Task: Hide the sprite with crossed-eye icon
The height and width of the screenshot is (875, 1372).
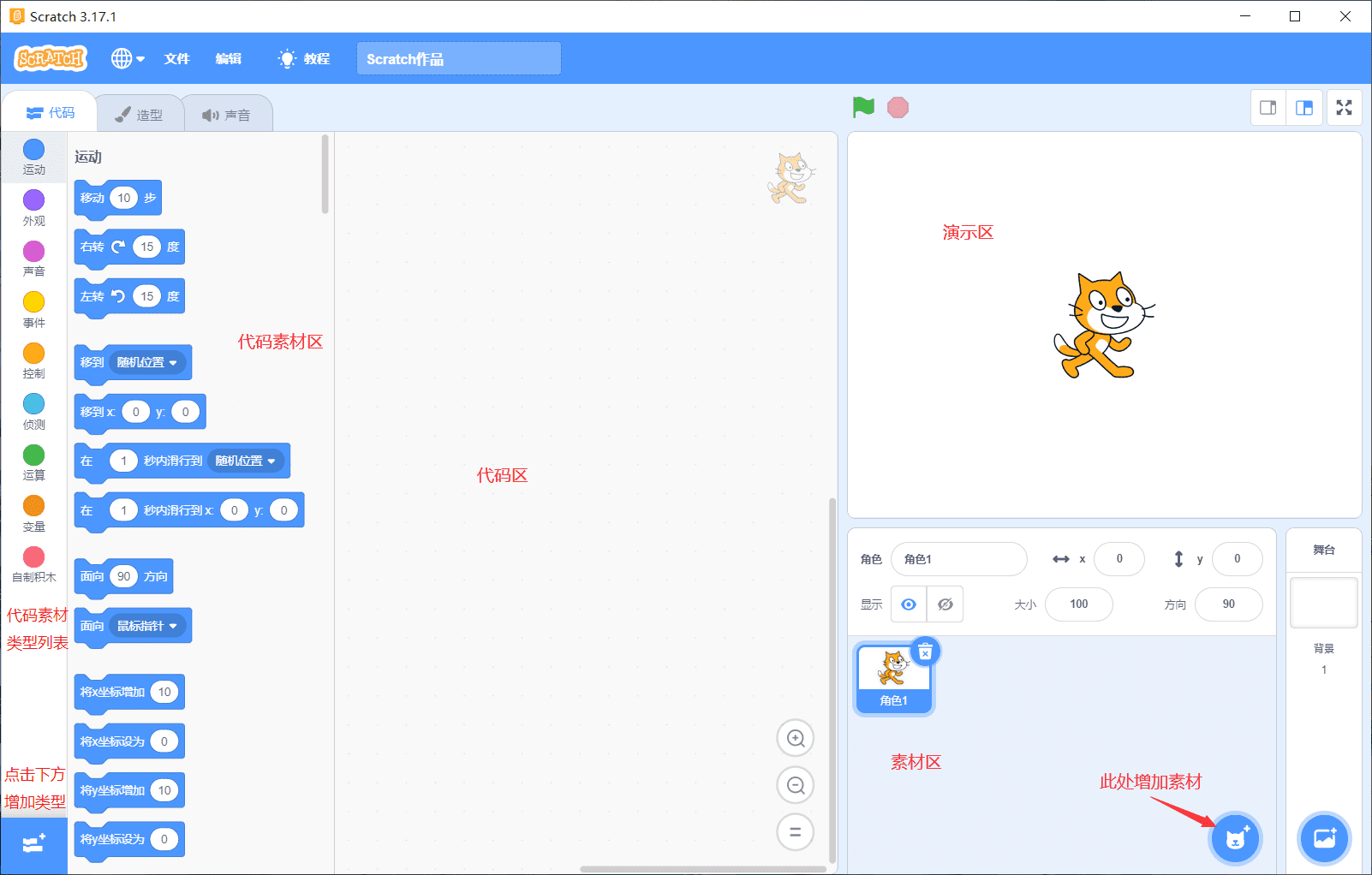Action: pyautogui.click(x=945, y=604)
